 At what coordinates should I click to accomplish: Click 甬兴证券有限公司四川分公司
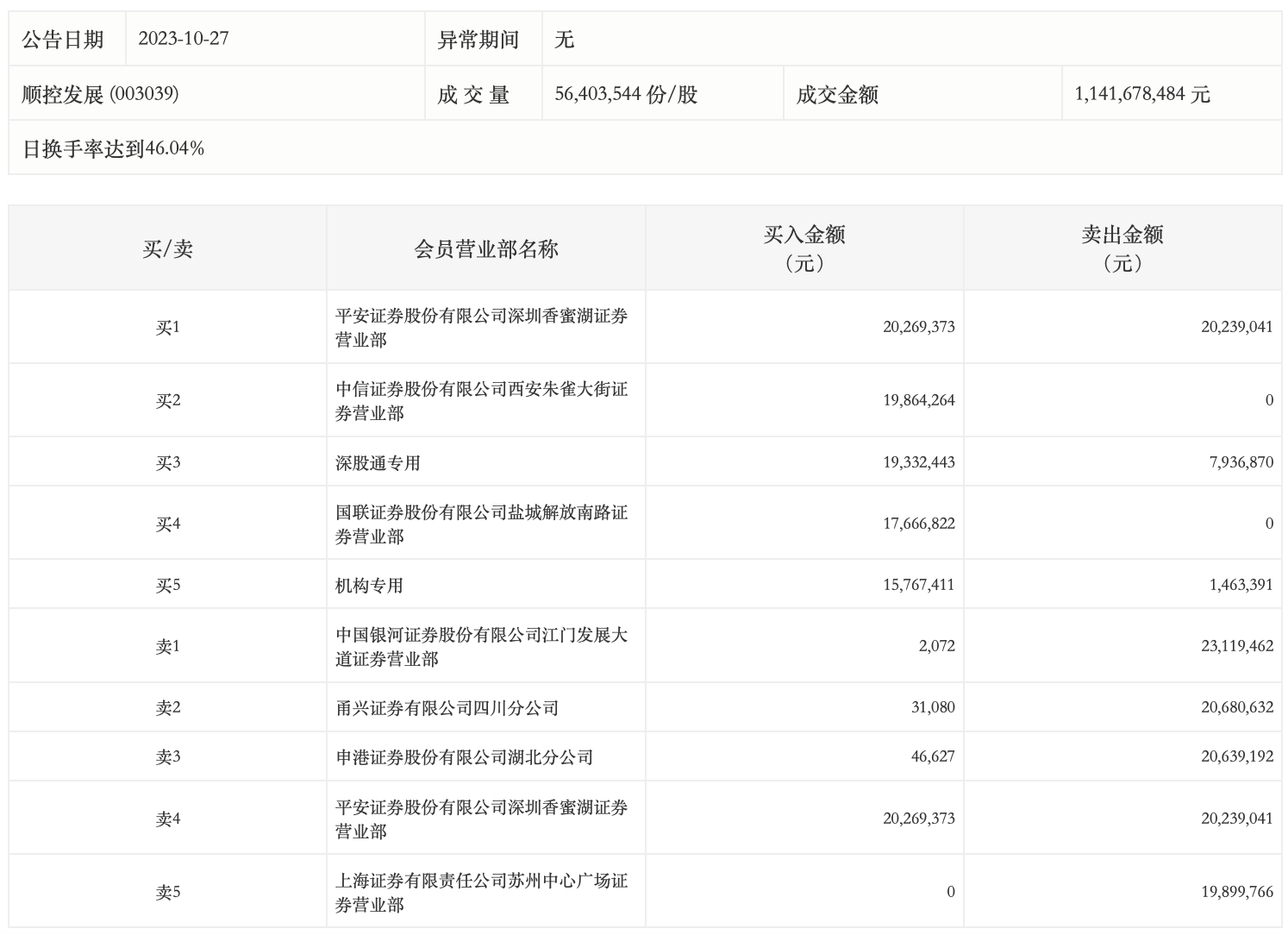[x=447, y=707]
